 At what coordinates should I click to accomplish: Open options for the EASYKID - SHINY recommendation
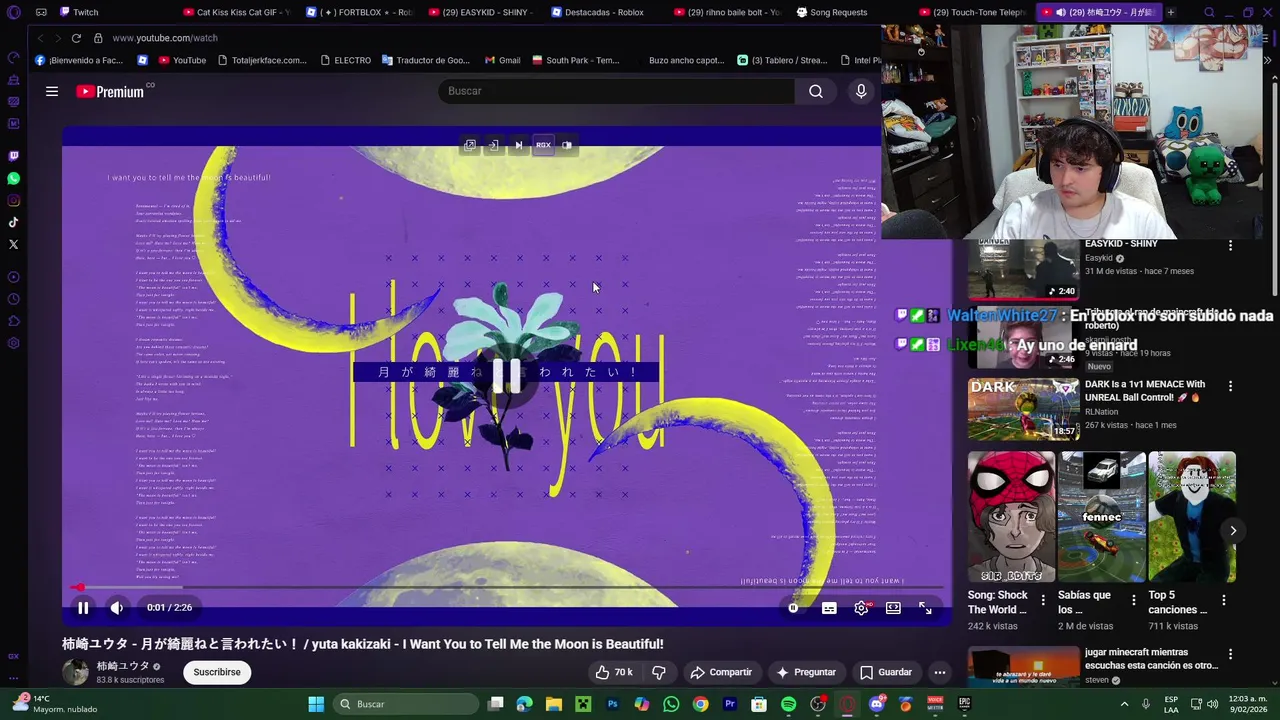pos(1230,245)
